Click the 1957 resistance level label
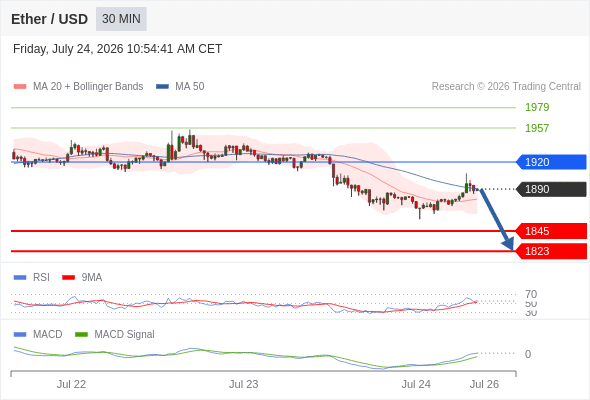The height and width of the screenshot is (400, 590). pos(537,128)
